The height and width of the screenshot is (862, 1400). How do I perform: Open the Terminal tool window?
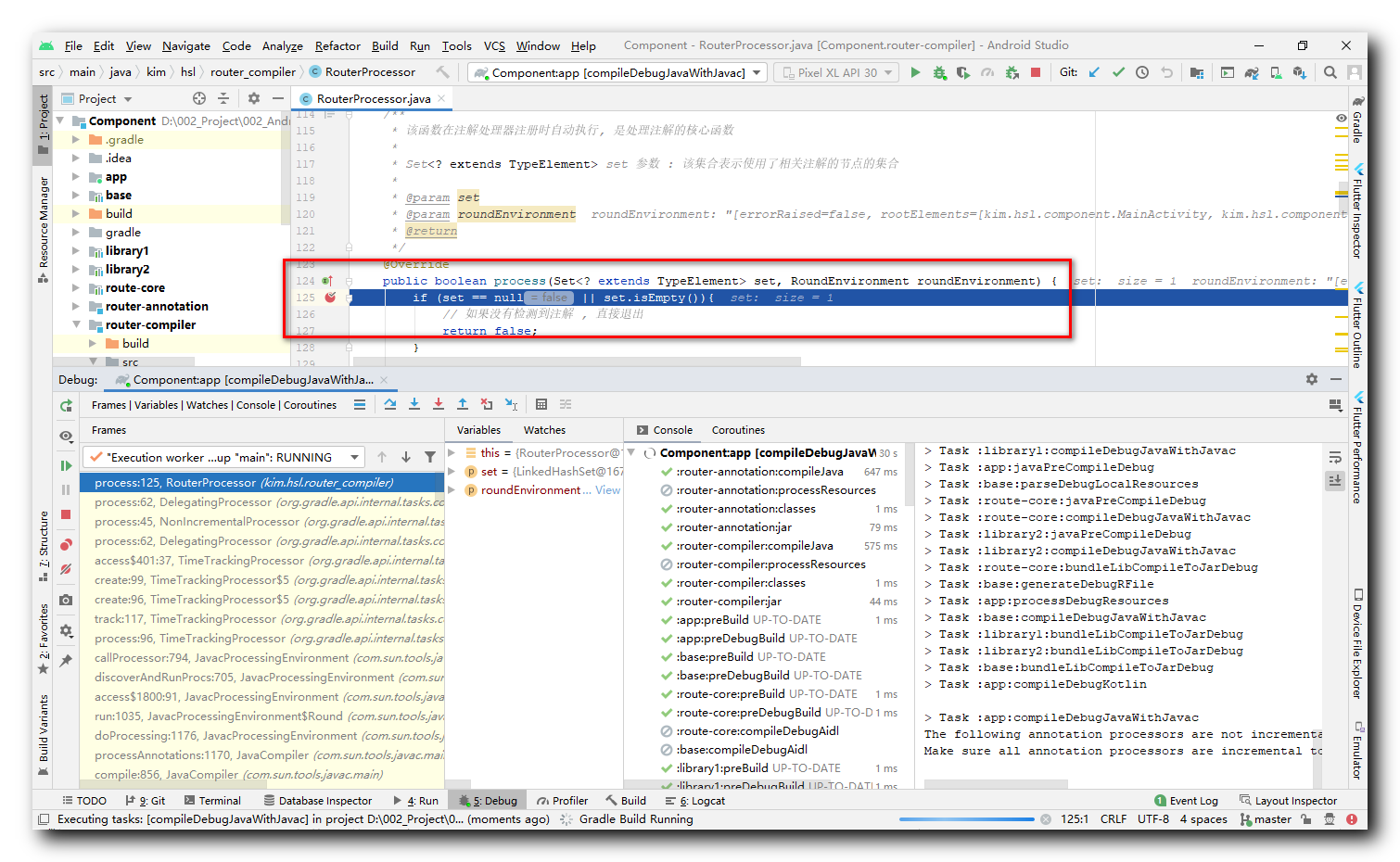pyautogui.click(x=212, y=801)
